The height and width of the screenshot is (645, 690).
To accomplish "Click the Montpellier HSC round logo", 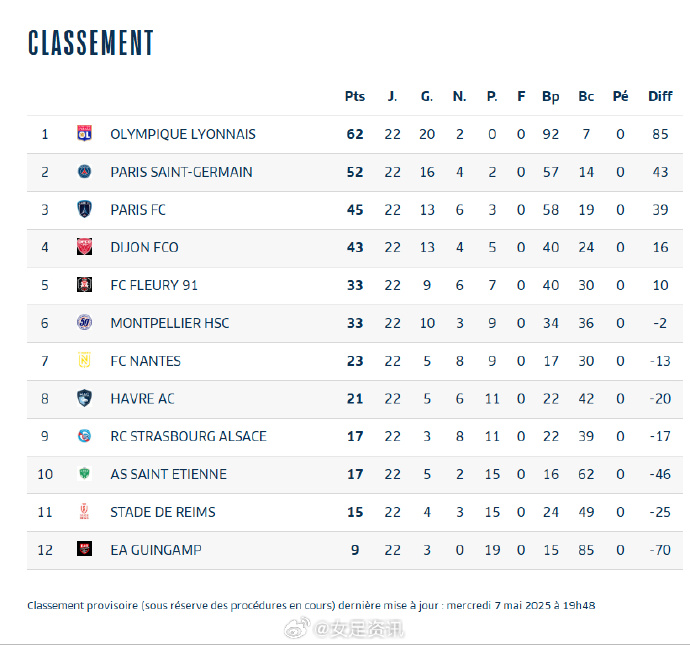I will [84, 322].
